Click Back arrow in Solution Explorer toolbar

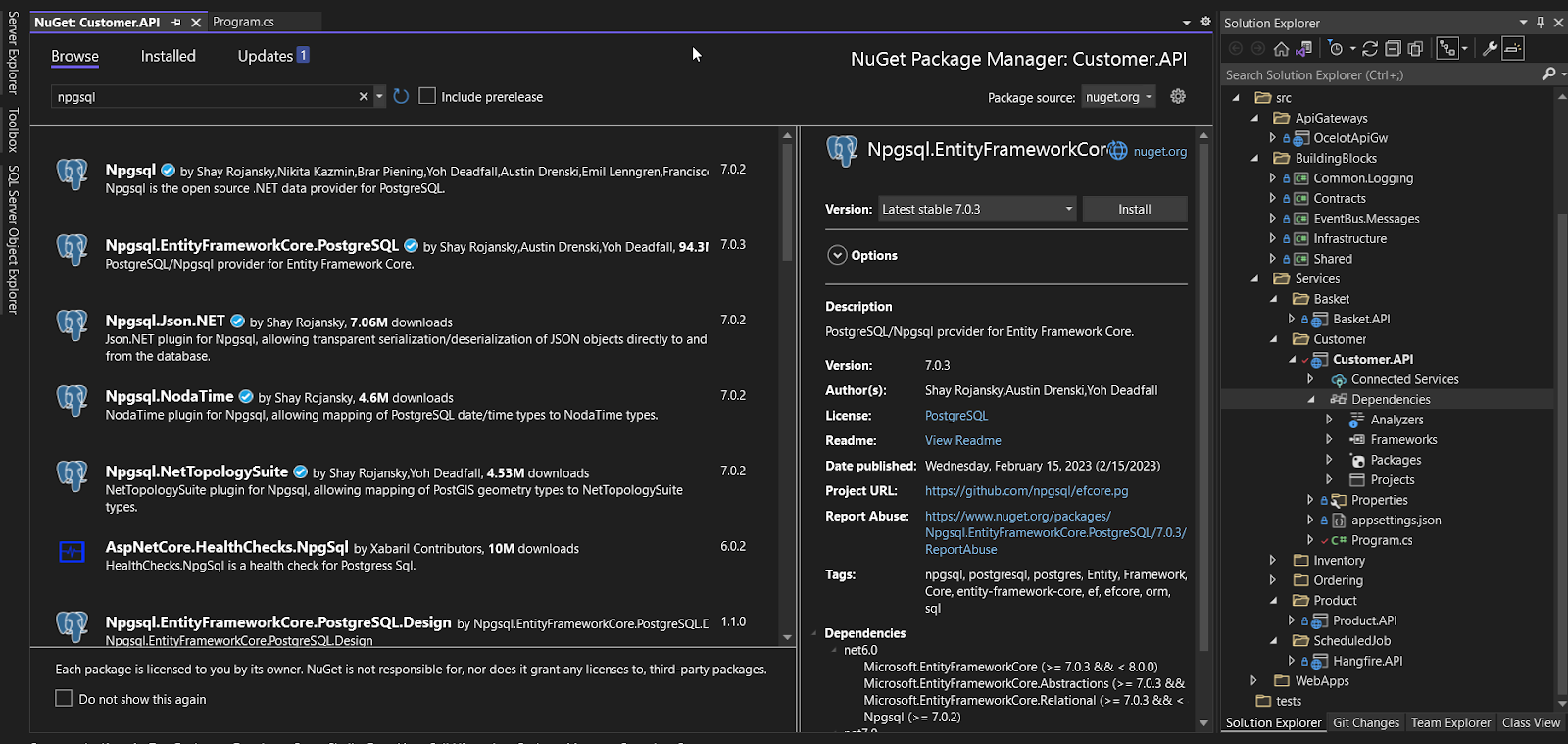click(1236, 48)
